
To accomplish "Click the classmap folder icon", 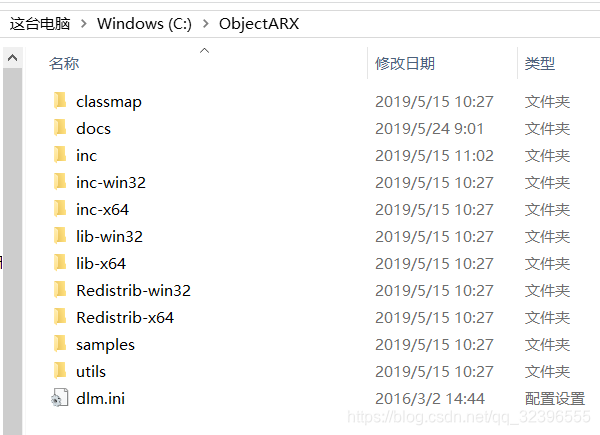I will [x=60, y=101].
